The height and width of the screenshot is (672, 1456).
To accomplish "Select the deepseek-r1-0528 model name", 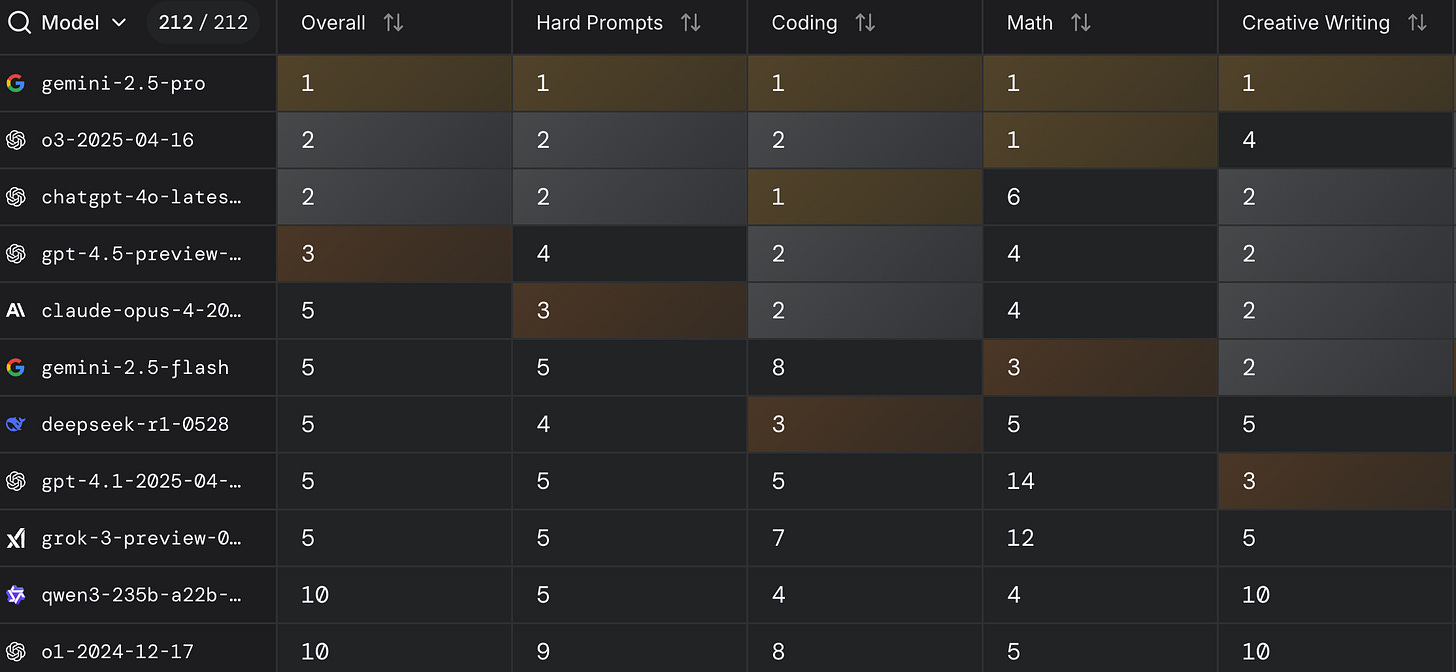I will tap(135, 424).
